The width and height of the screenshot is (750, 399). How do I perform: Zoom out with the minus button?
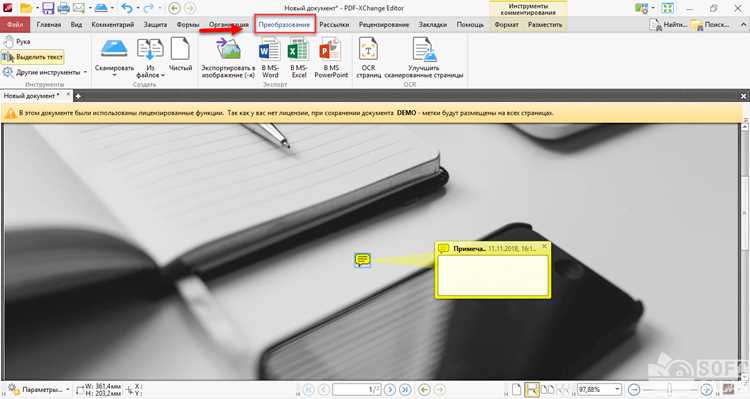point(633,389)
